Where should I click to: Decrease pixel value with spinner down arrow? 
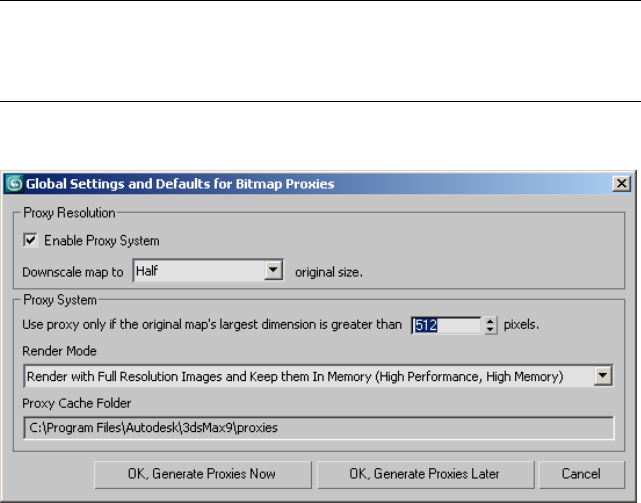tap(490, 329)
